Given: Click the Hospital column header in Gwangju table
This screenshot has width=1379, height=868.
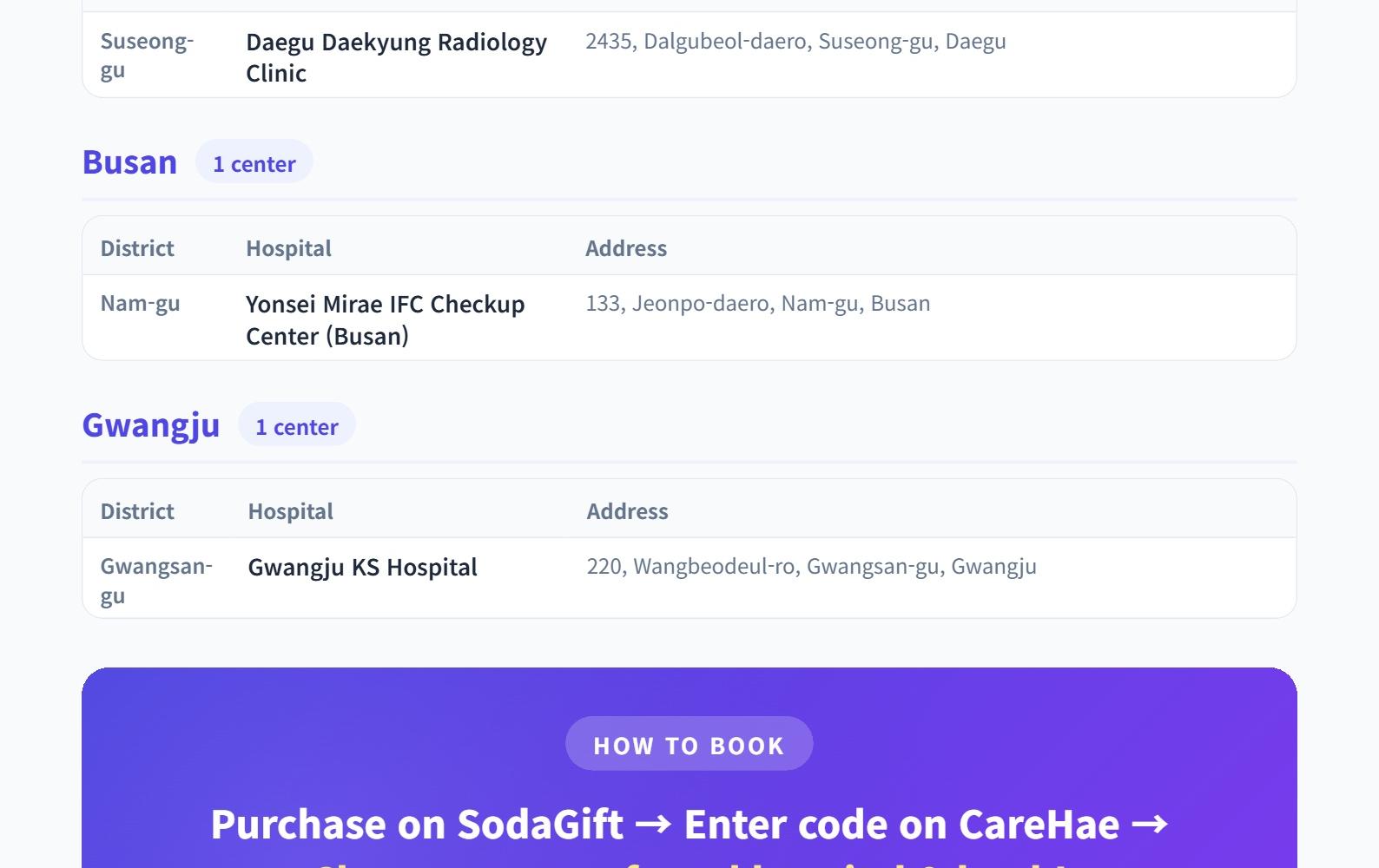Looking at the screenshot, I should pyautogui.click(x=290, y=511).
